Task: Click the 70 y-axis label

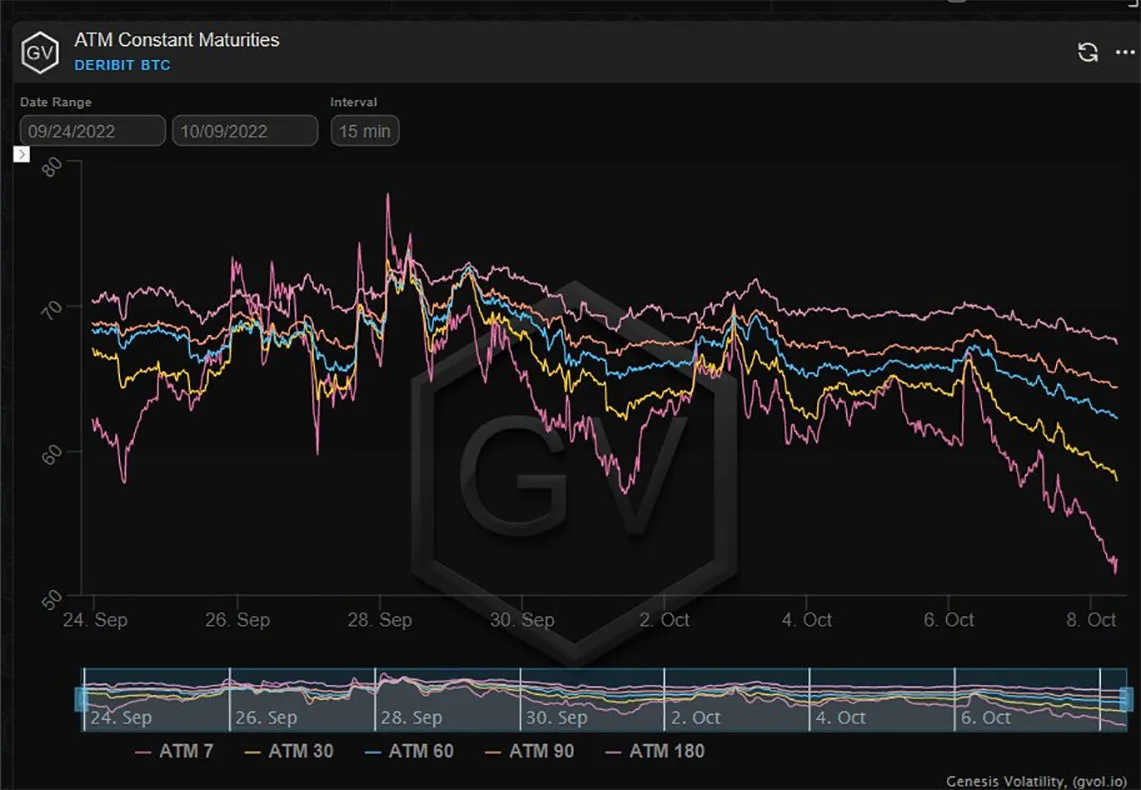Action: click(x=52, y=310)
